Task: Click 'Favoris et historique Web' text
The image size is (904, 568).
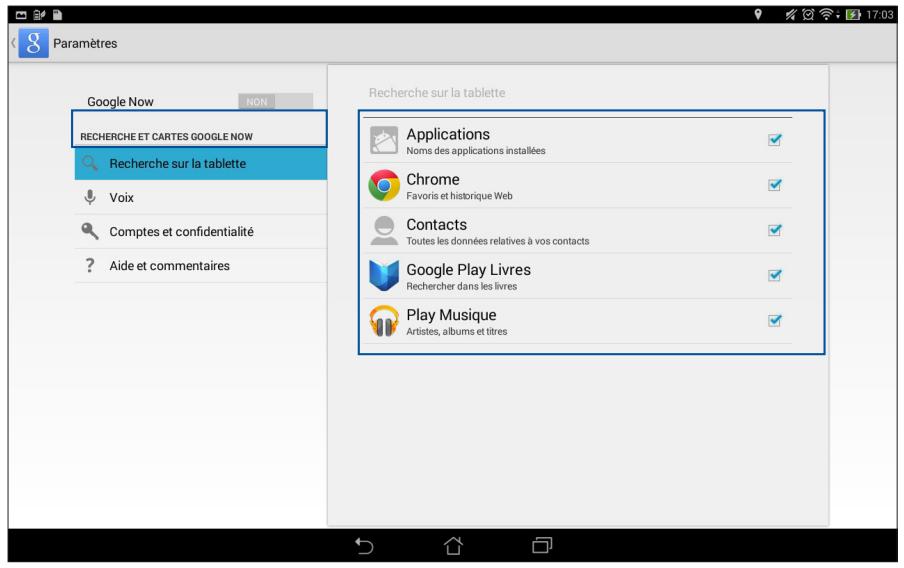Action: pos(459,195)
